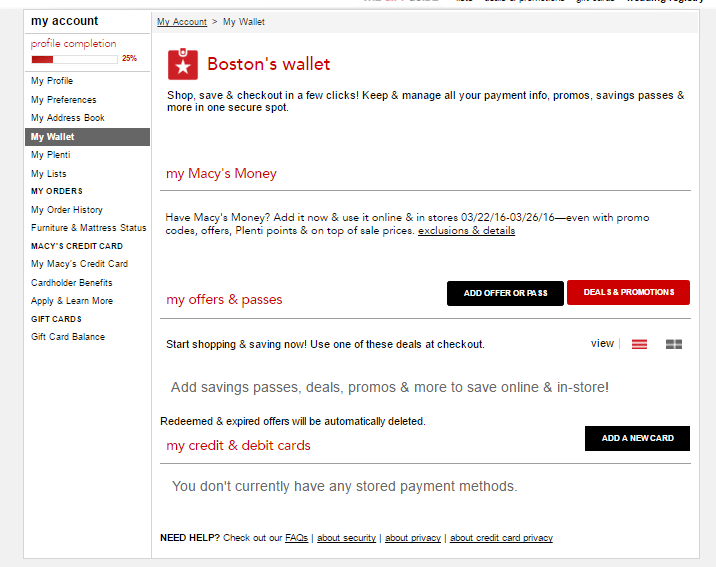Image resolution: width=716 pixels, height=567 pixels.
Task: Switch to grid view icon
Action: (x=674, y=344)
